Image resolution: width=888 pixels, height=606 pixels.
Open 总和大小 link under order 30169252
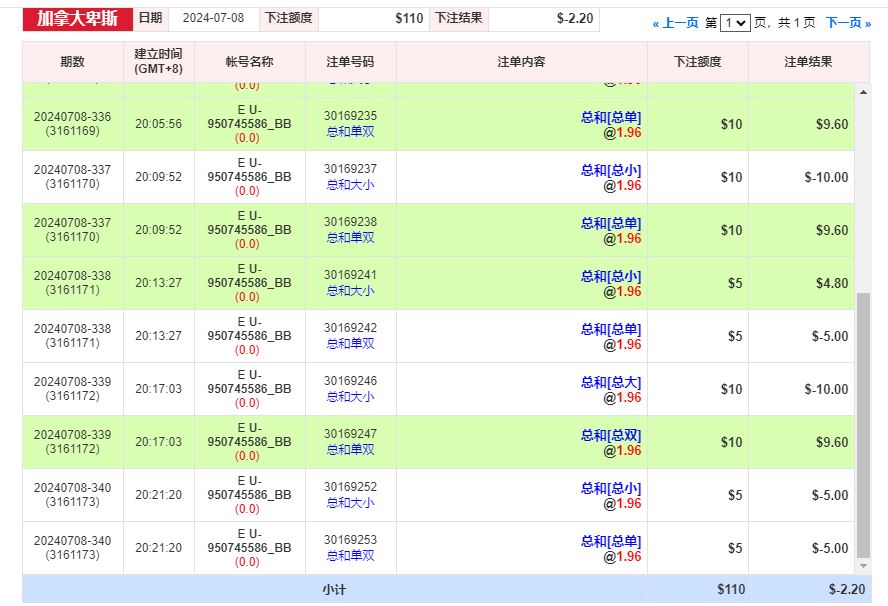pos(350,503)
